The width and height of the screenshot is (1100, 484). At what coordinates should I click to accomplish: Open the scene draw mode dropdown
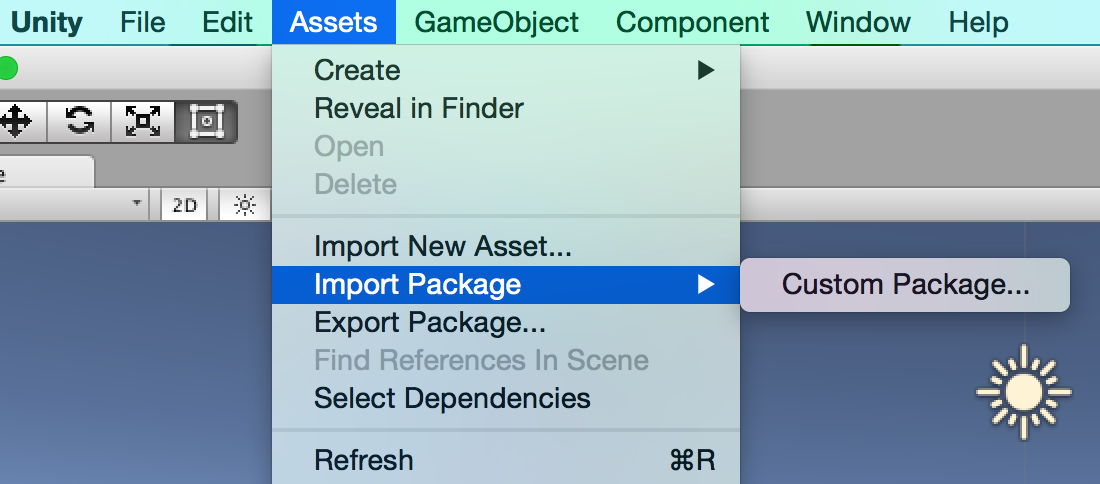coord(136,205)
